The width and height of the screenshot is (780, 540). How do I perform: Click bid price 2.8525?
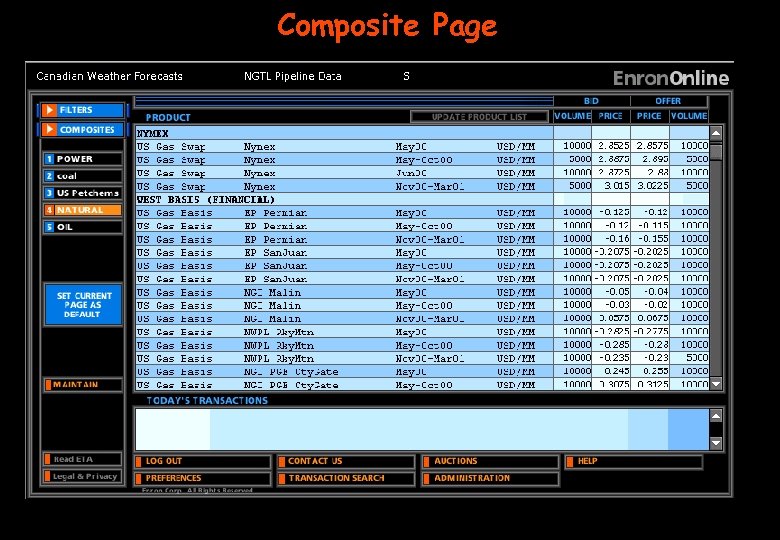pyautogui.click(x=611, y=146)
